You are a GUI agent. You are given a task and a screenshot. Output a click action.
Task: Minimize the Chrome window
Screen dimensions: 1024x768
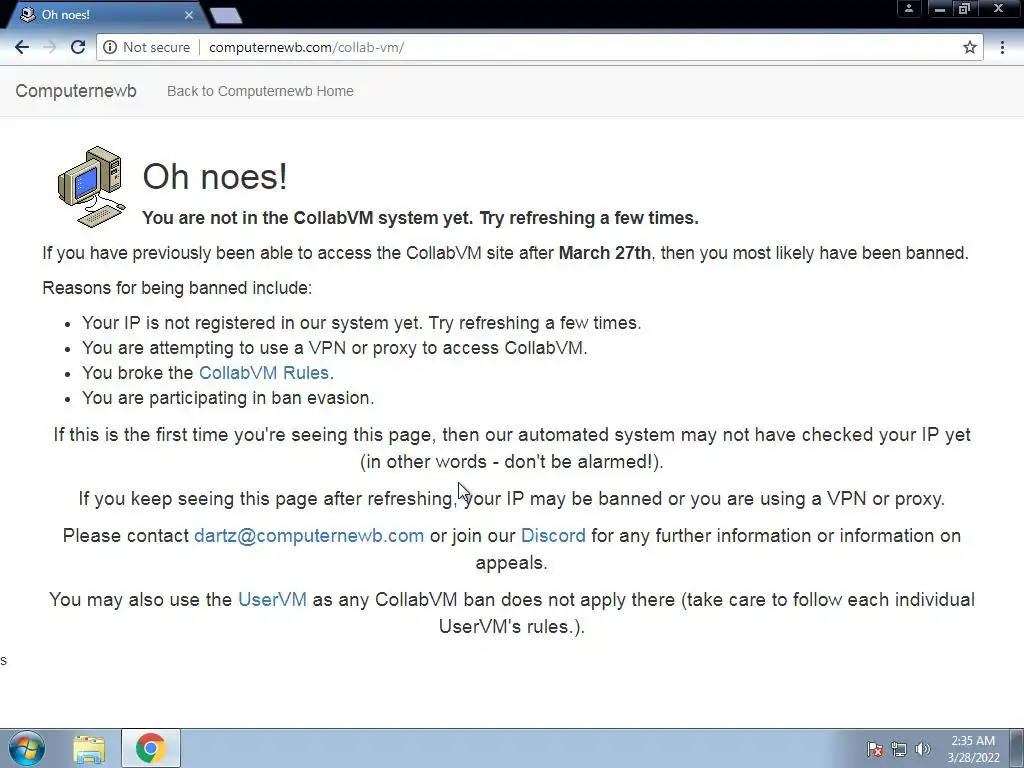(x=940, y=8)
